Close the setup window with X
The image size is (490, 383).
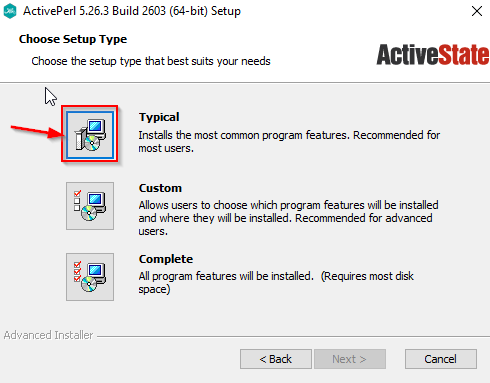click(x=477, y=11)
